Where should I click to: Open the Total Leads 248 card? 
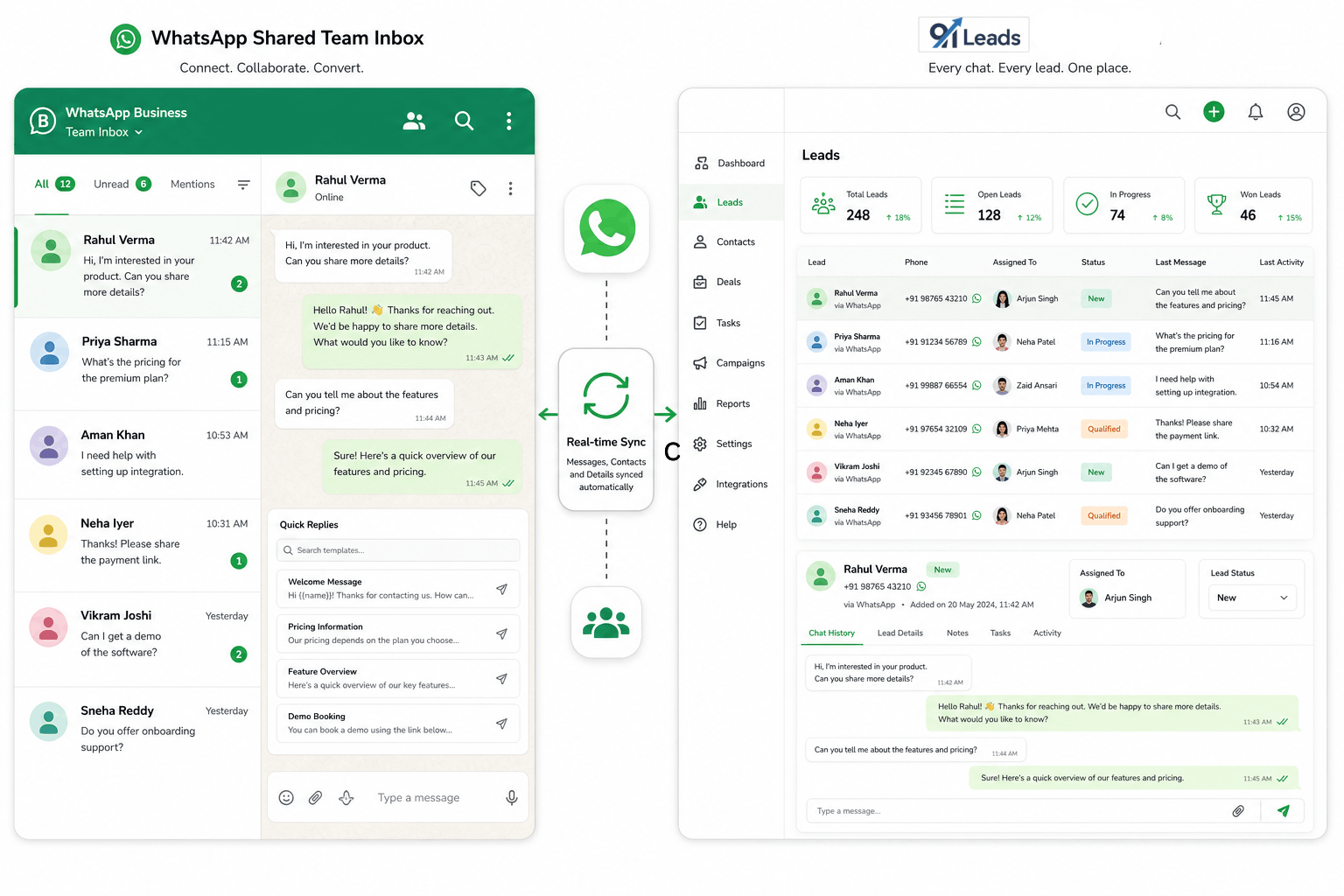coord(860,206)
